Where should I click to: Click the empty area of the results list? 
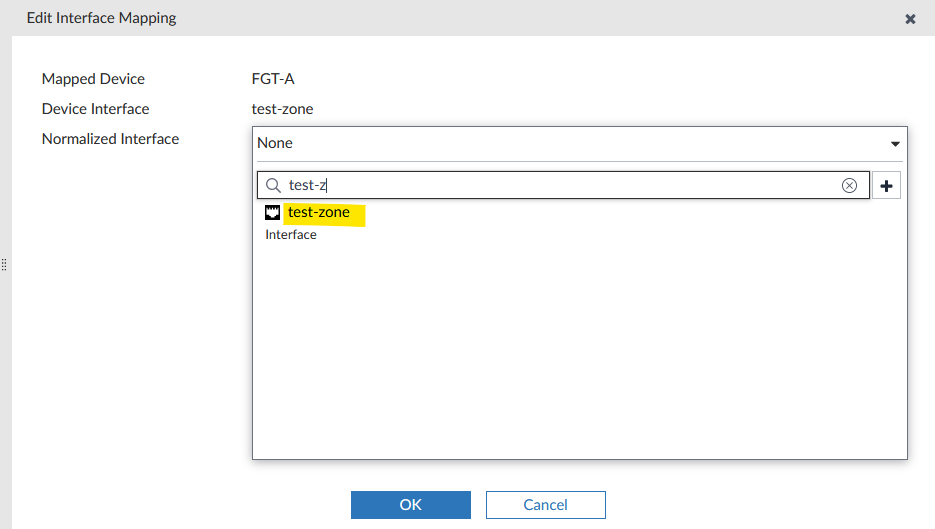click(580, 350)
